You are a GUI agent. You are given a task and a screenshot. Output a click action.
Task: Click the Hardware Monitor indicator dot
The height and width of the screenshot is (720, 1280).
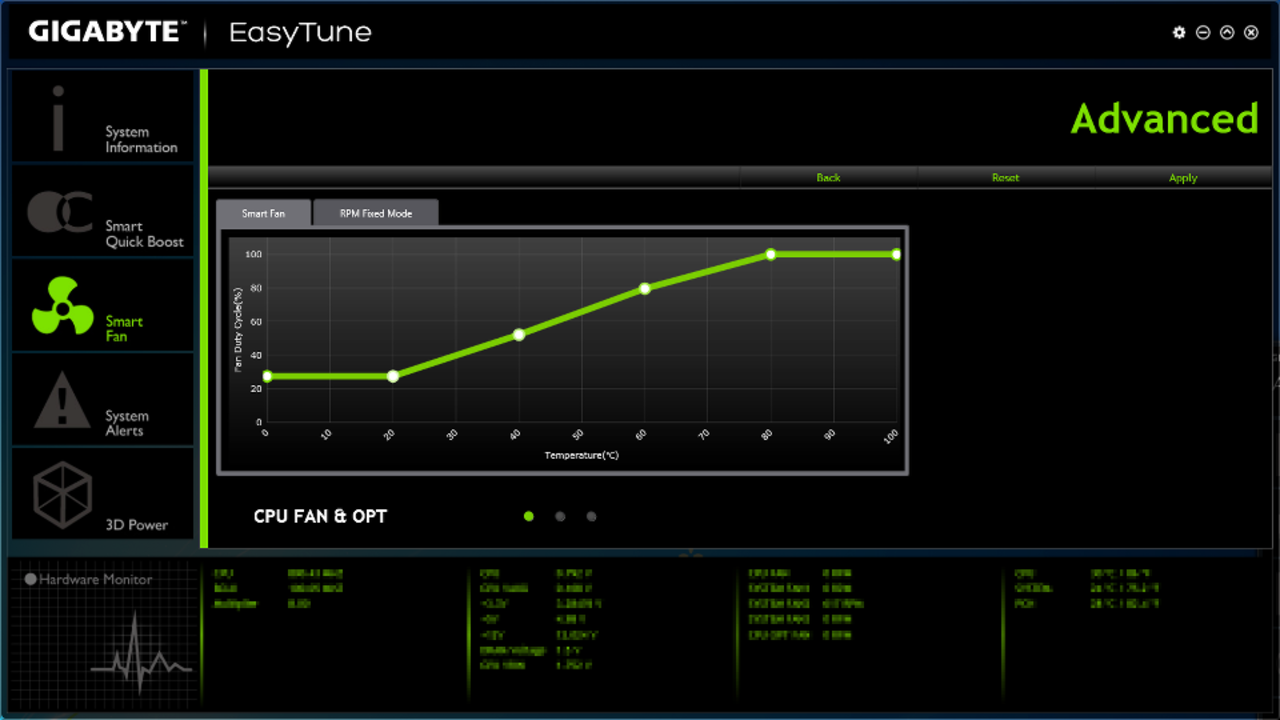33,578
